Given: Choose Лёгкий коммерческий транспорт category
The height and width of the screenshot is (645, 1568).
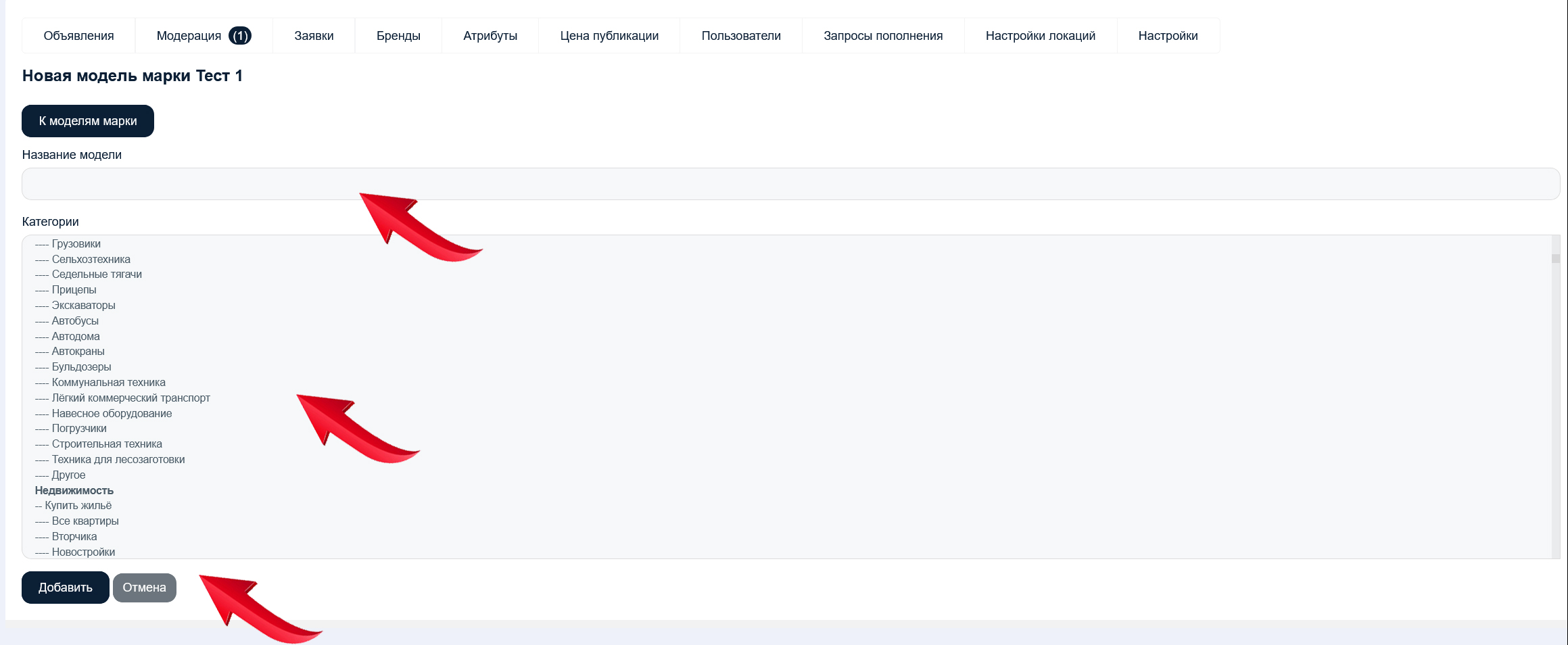Looking at the screenshot, I should (x=130, y=398).
